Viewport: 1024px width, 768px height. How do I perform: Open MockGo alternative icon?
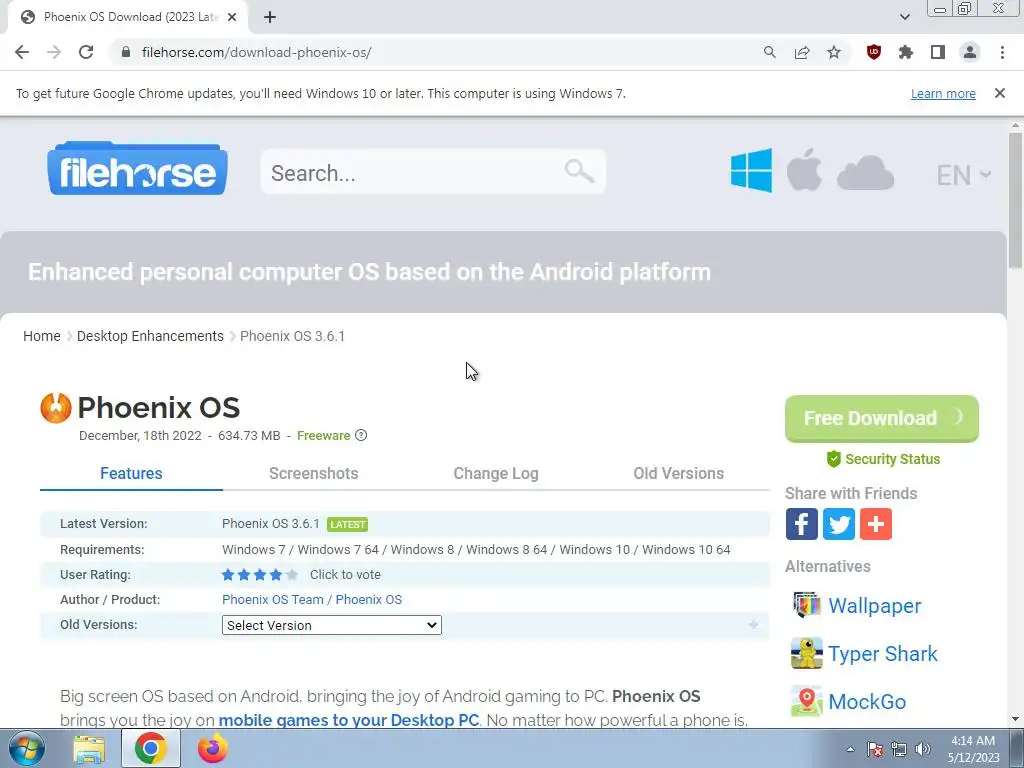click(x=807, y=701)
